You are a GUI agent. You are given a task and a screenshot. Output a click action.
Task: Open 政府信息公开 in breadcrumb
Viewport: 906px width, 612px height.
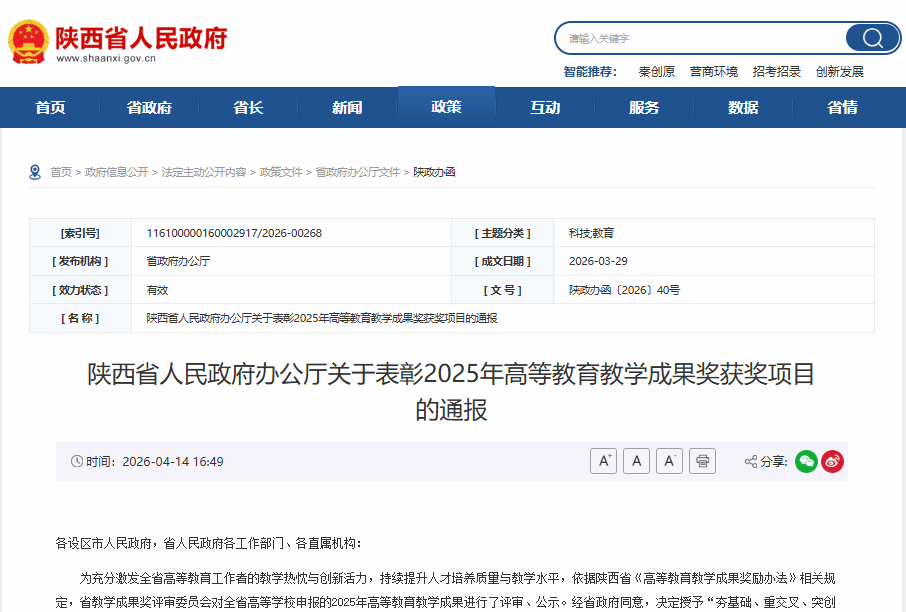117,172
